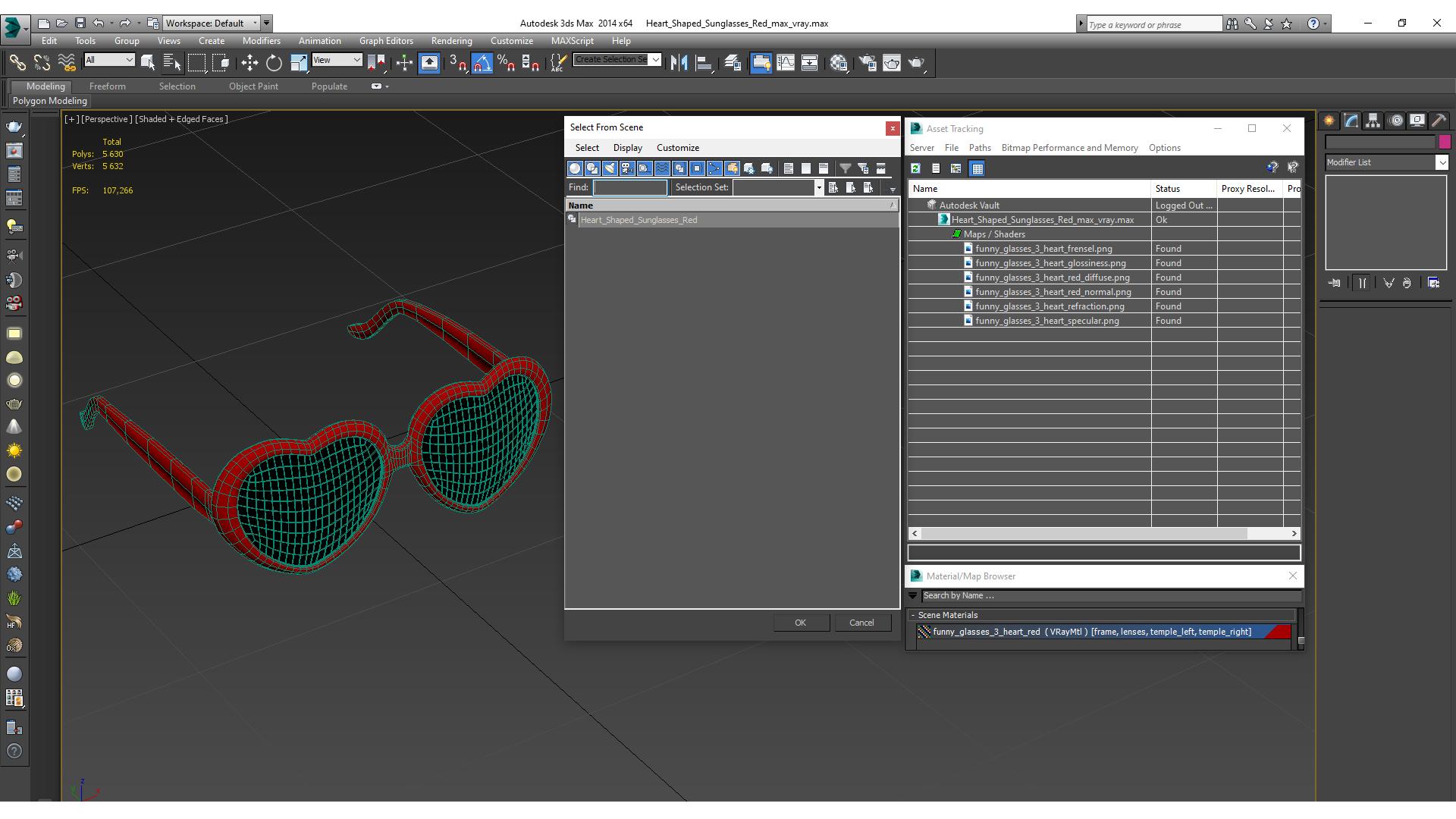Screen dimensions: 1456x819
Task: Expand the Modifier List dropdown
Action: point(1442,162)
